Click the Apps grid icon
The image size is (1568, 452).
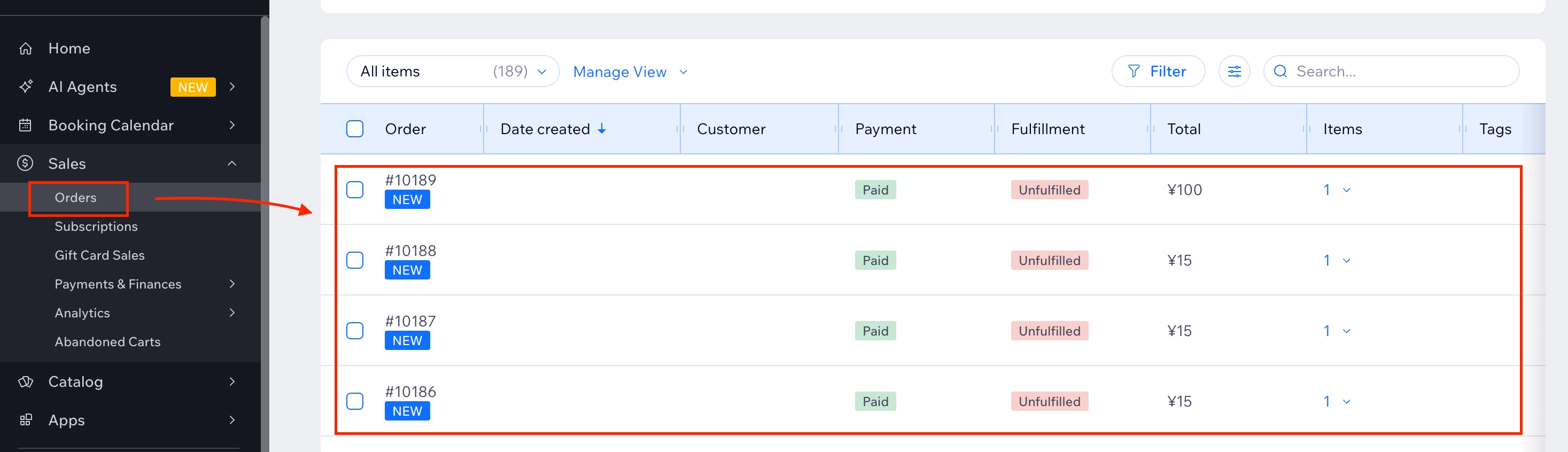coord(26,420)
